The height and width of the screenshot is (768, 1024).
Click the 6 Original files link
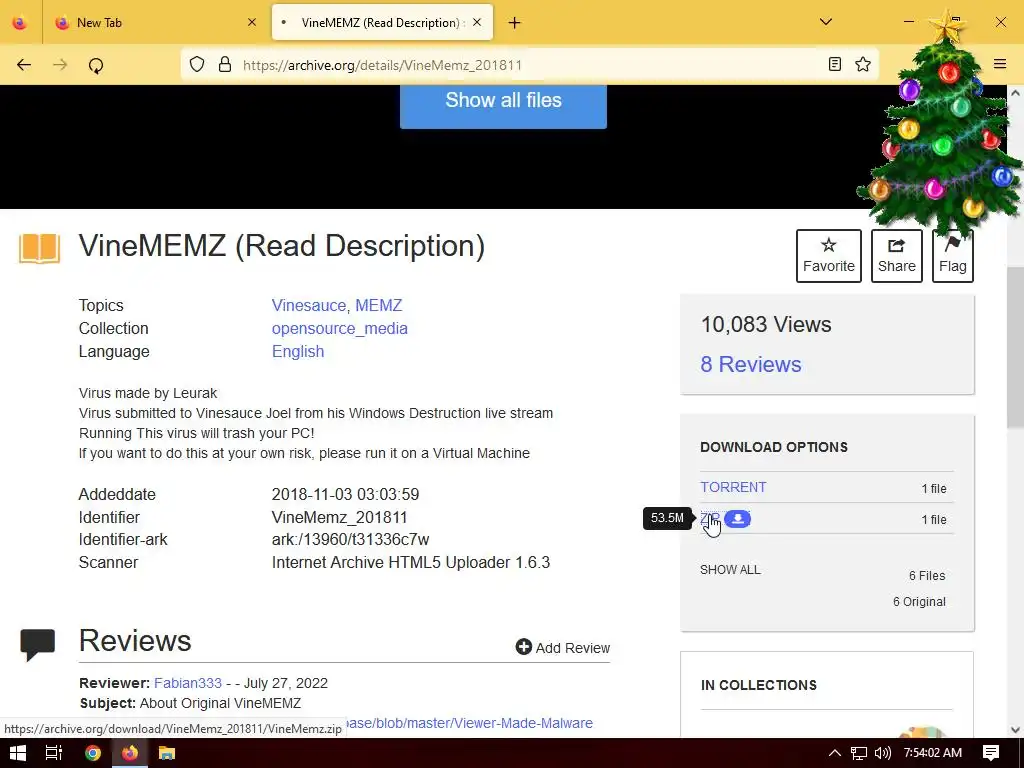point(919,601)
